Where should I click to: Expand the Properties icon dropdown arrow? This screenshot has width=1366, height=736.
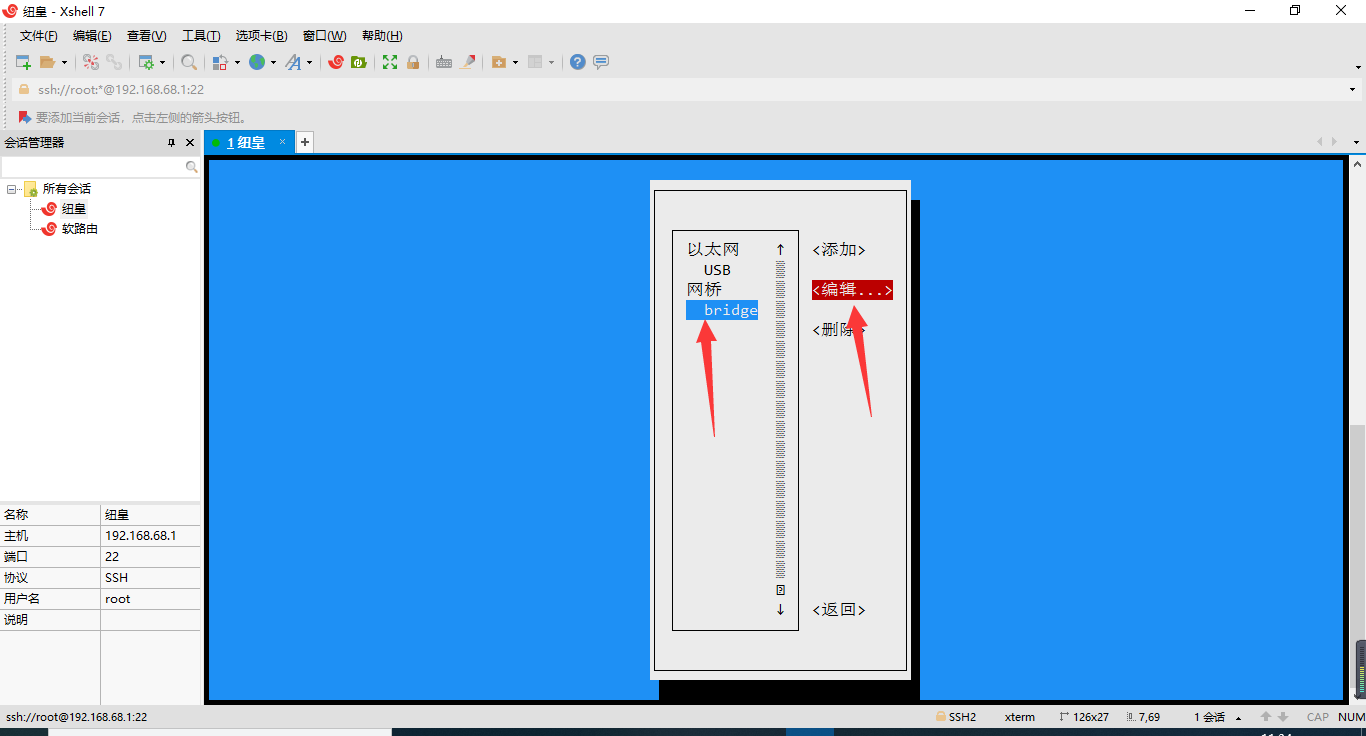162,62
